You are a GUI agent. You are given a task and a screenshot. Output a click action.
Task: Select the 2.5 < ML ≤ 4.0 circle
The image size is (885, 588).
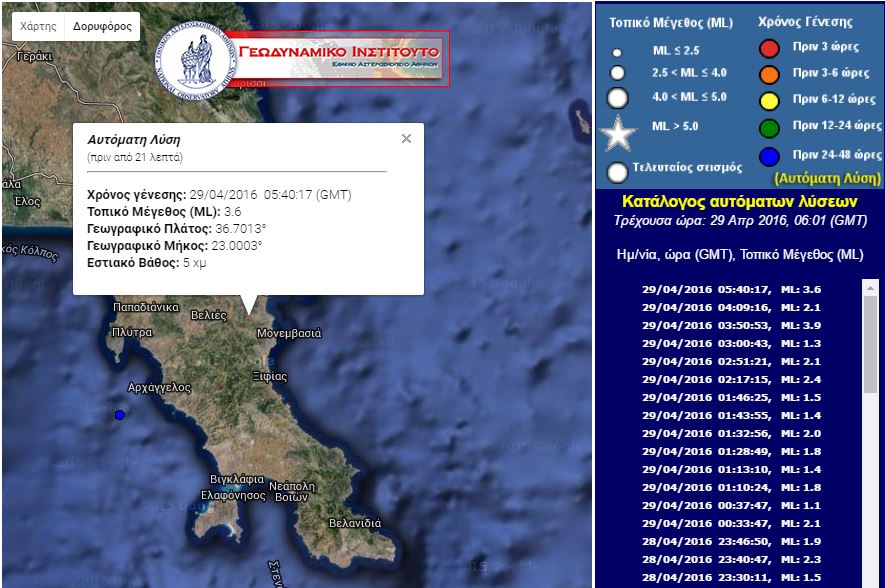point(616,74)
